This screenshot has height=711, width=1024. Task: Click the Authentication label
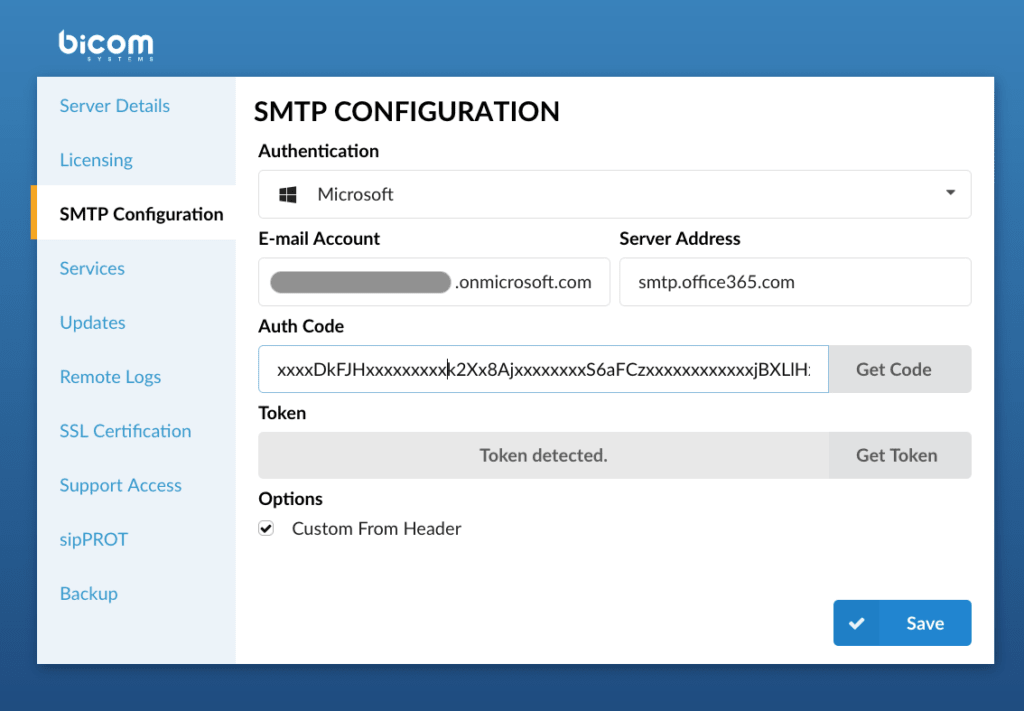coord(319,151)
